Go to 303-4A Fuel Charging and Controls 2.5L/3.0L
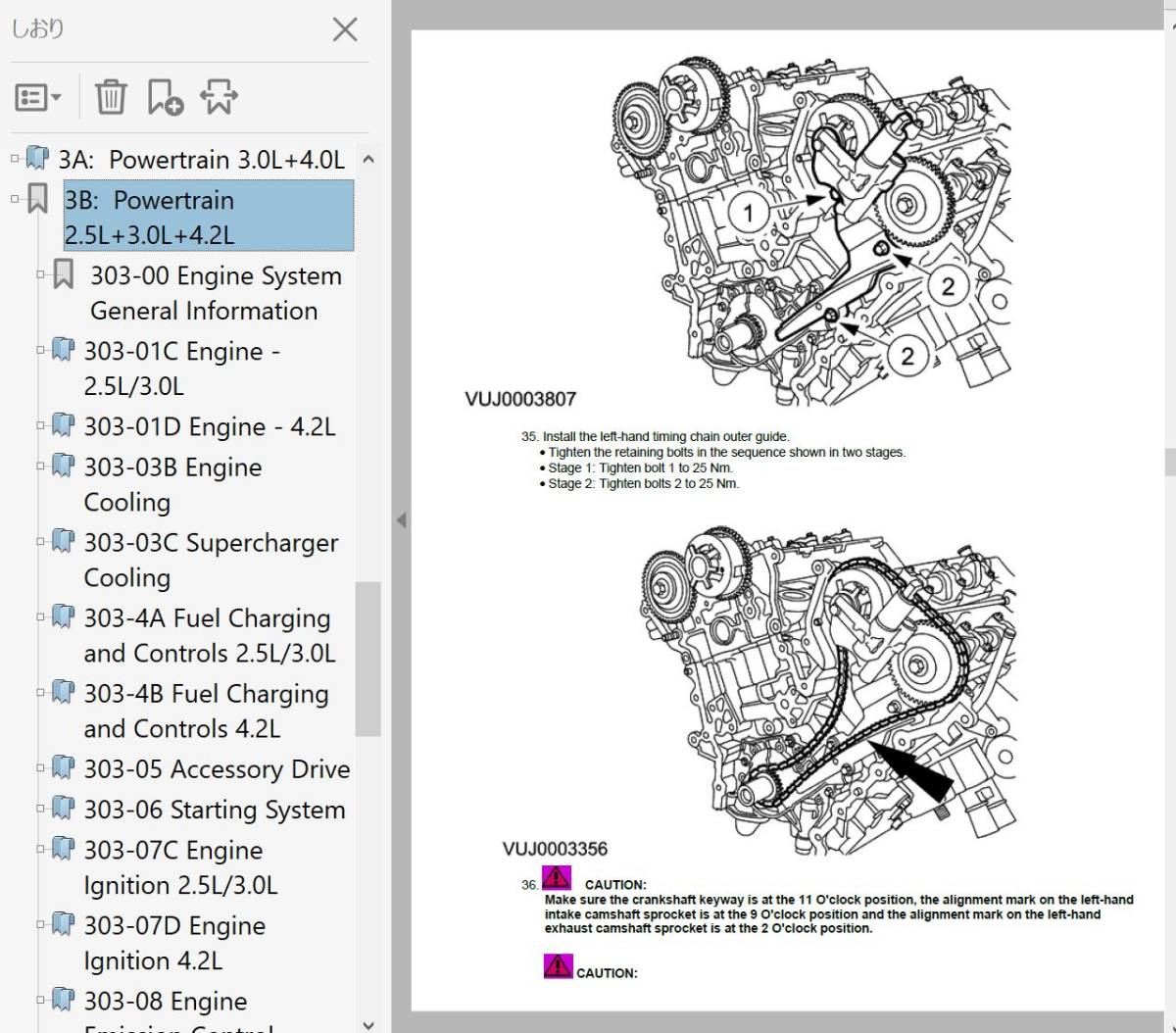The image size is (1176, 1033). pyautogui.click(x=210, y=635)
